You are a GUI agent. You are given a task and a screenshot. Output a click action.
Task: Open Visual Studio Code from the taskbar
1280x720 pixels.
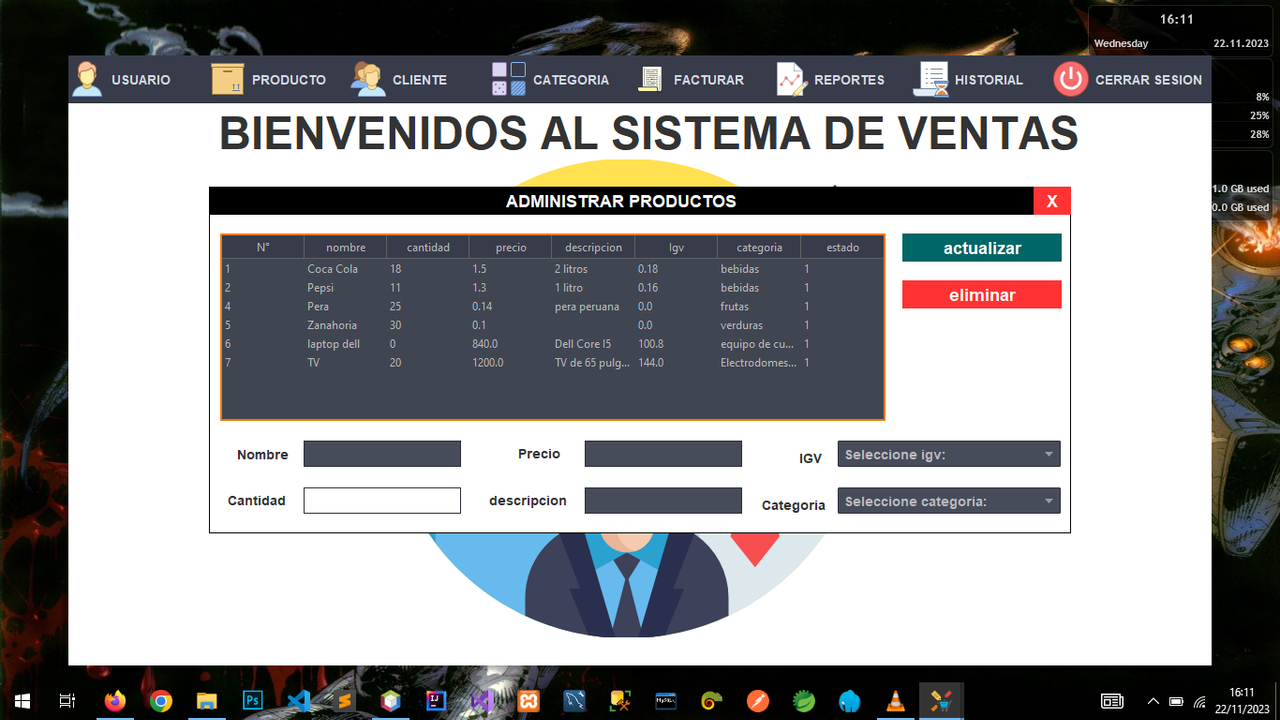(298, 701)
